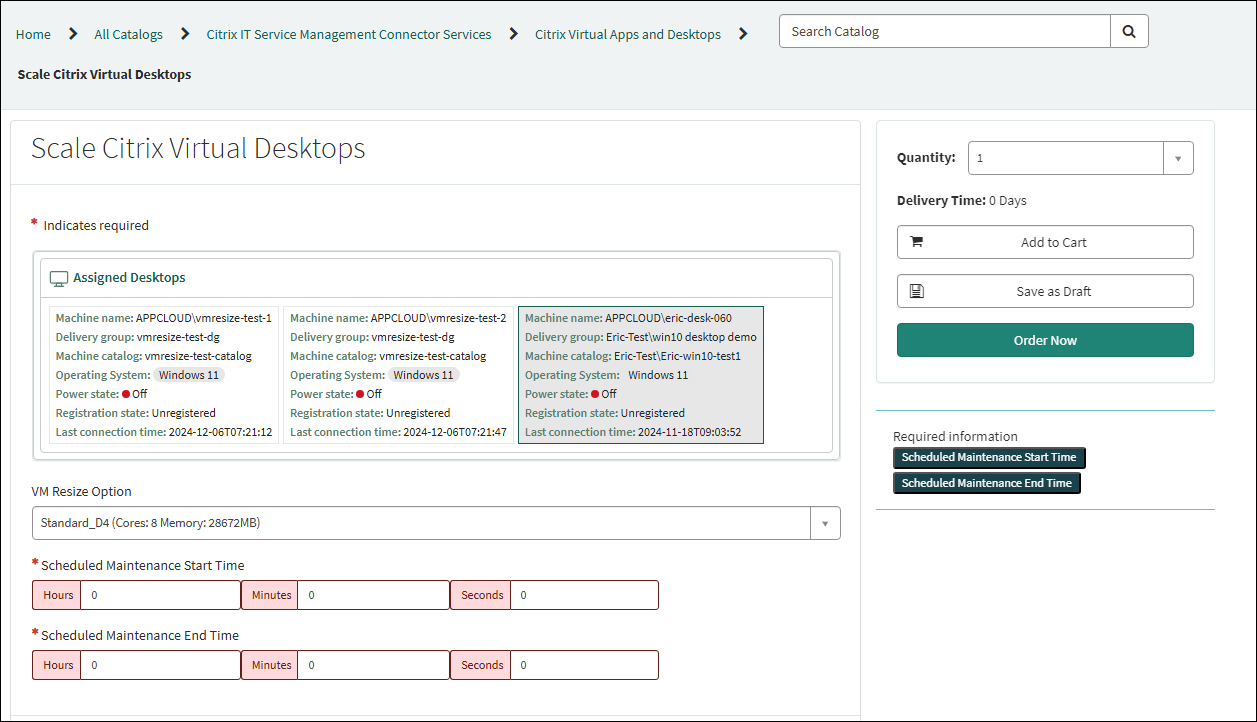Go to Home breadcrumb

point(33,34)
